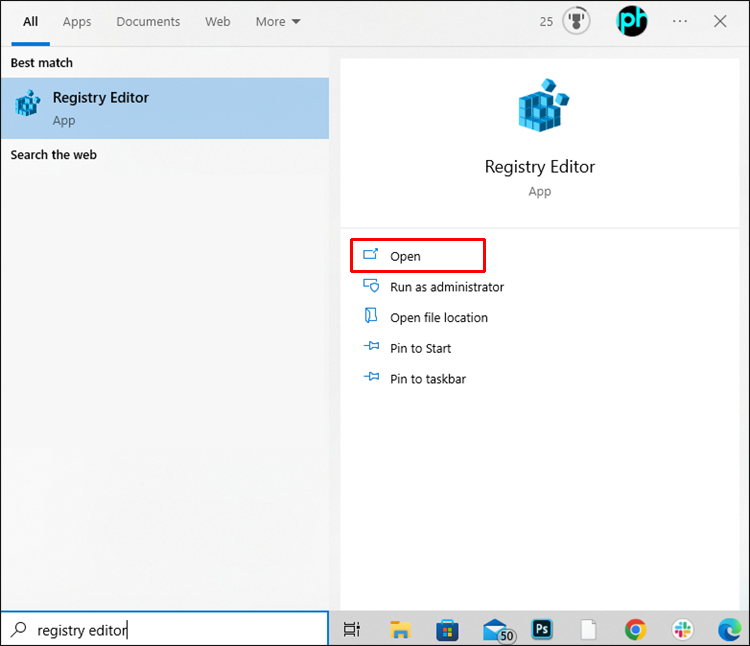Launch File Explorer from taskbar

click(400, 630)
